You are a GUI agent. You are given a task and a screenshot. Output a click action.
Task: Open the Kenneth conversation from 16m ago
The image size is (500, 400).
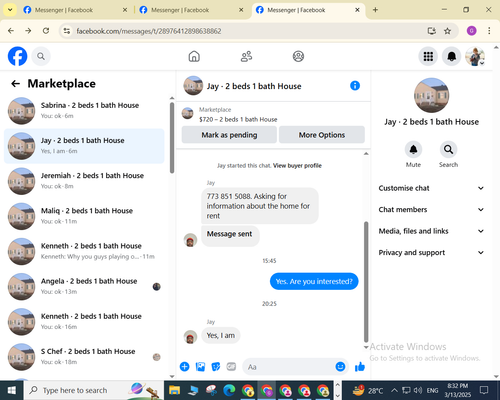(x=84, y=322)
